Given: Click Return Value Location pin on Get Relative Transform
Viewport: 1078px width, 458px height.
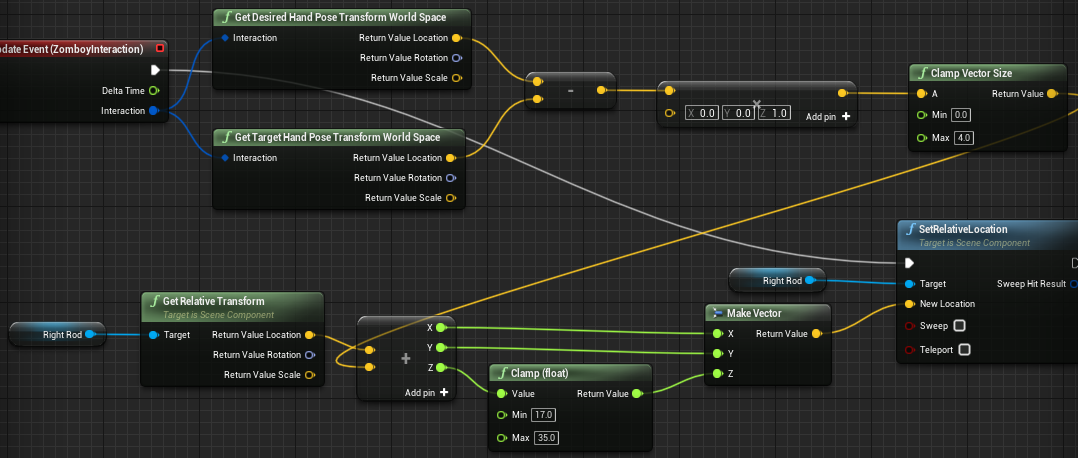Looking at the screenshot, I should (x=309, y=335).
